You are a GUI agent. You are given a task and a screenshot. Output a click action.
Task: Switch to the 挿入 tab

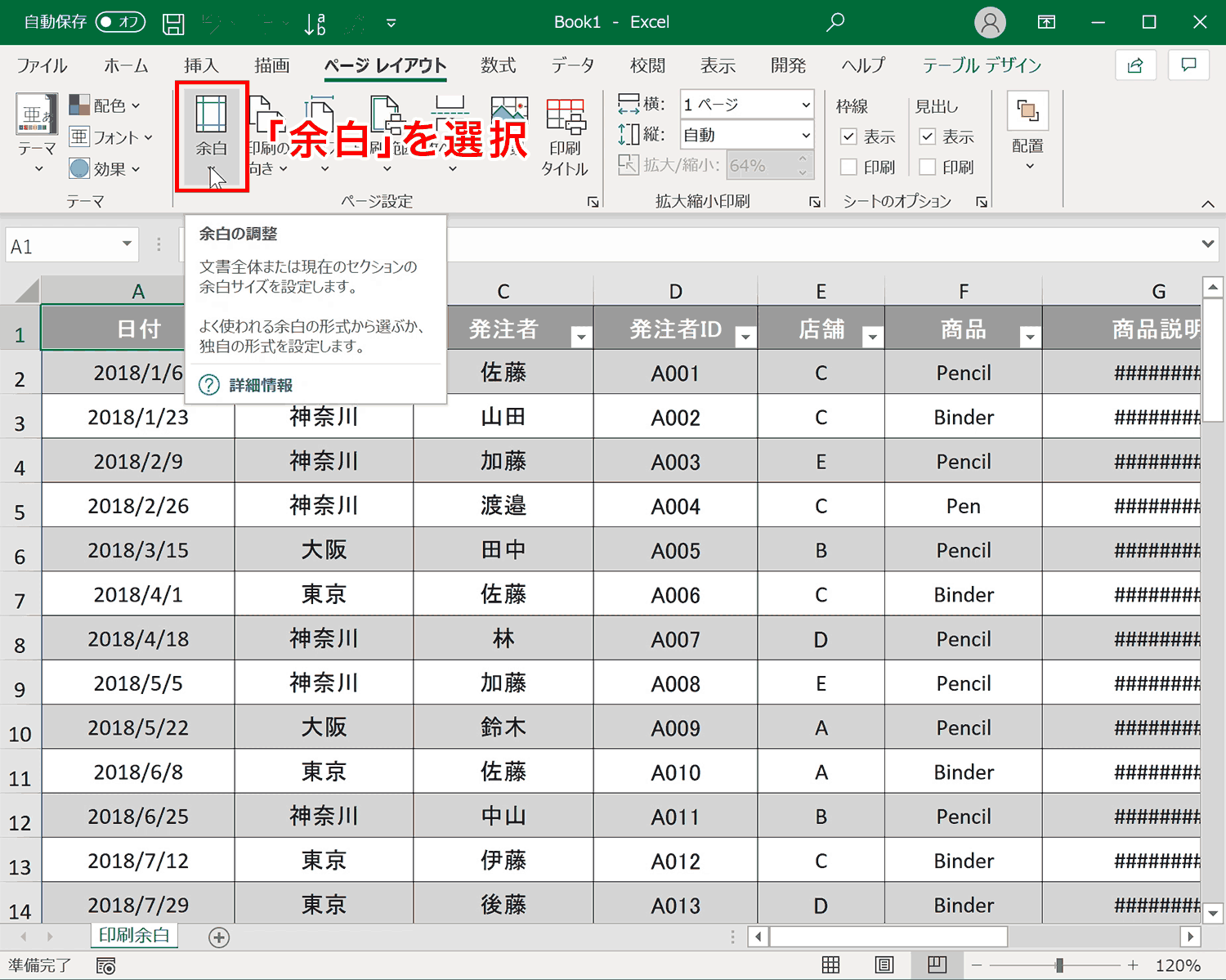[x=202, y=65]
